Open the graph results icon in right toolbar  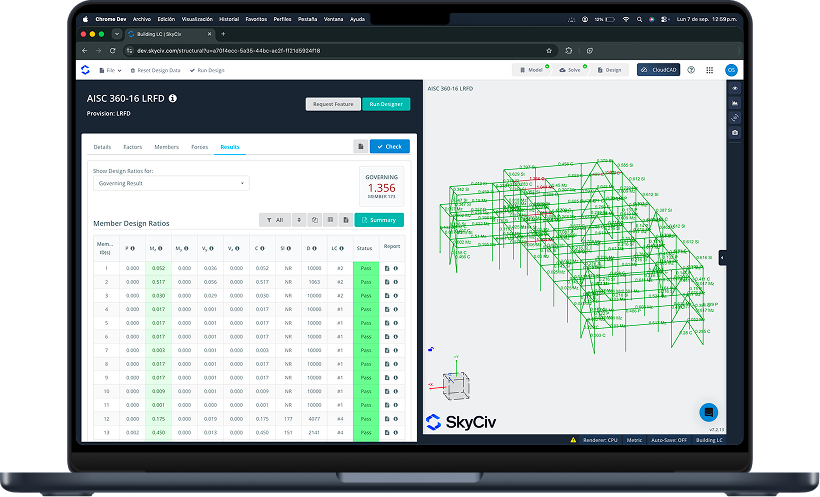click(735, 103)
